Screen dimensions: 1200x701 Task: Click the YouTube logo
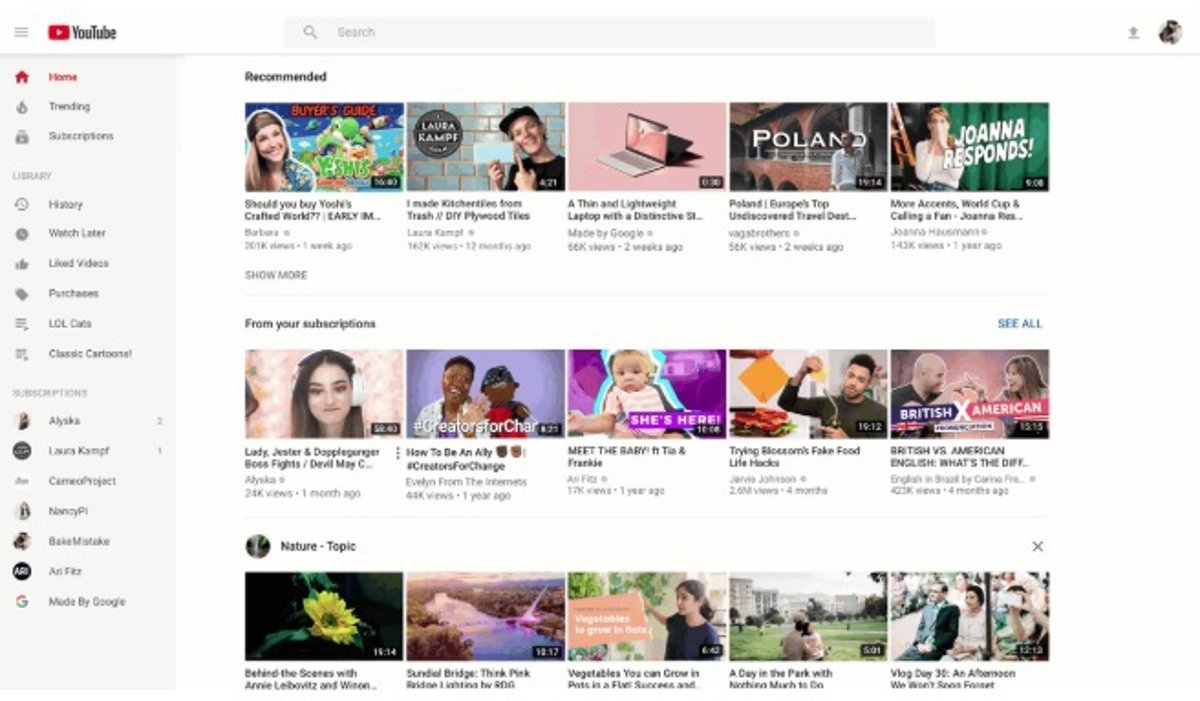pos(82,33)
